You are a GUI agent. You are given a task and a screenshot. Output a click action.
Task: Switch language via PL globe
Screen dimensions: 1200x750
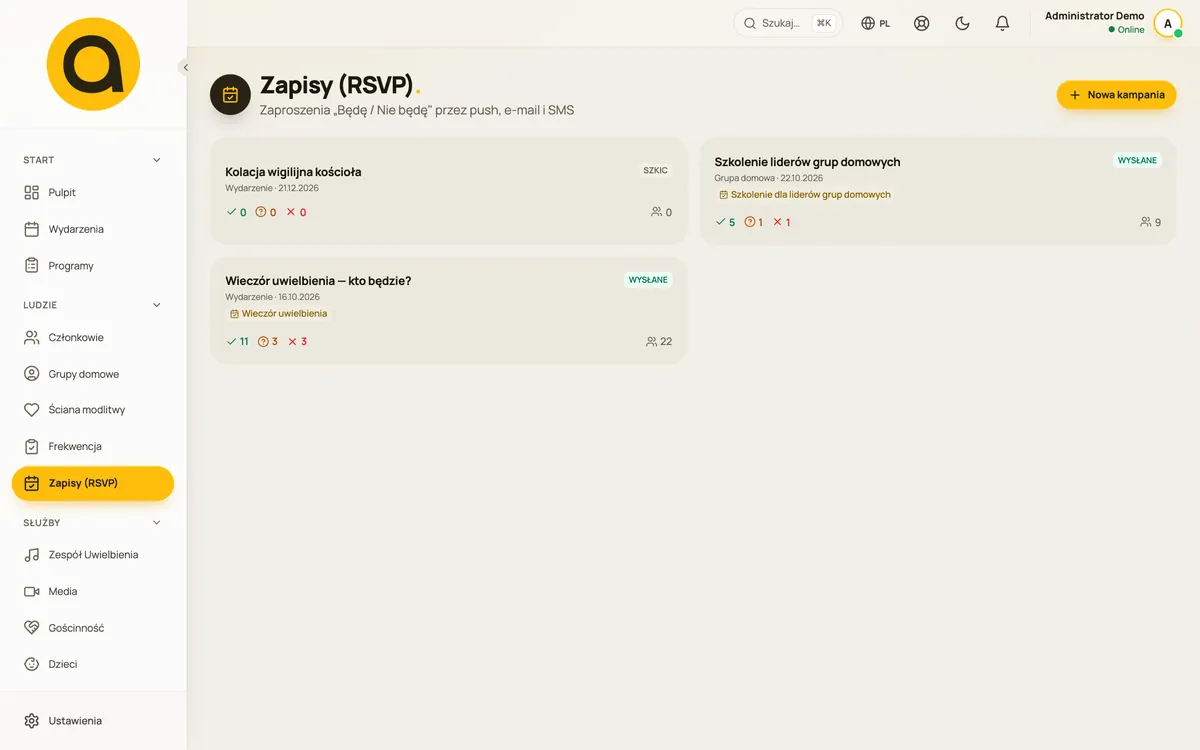click(875, 23)
